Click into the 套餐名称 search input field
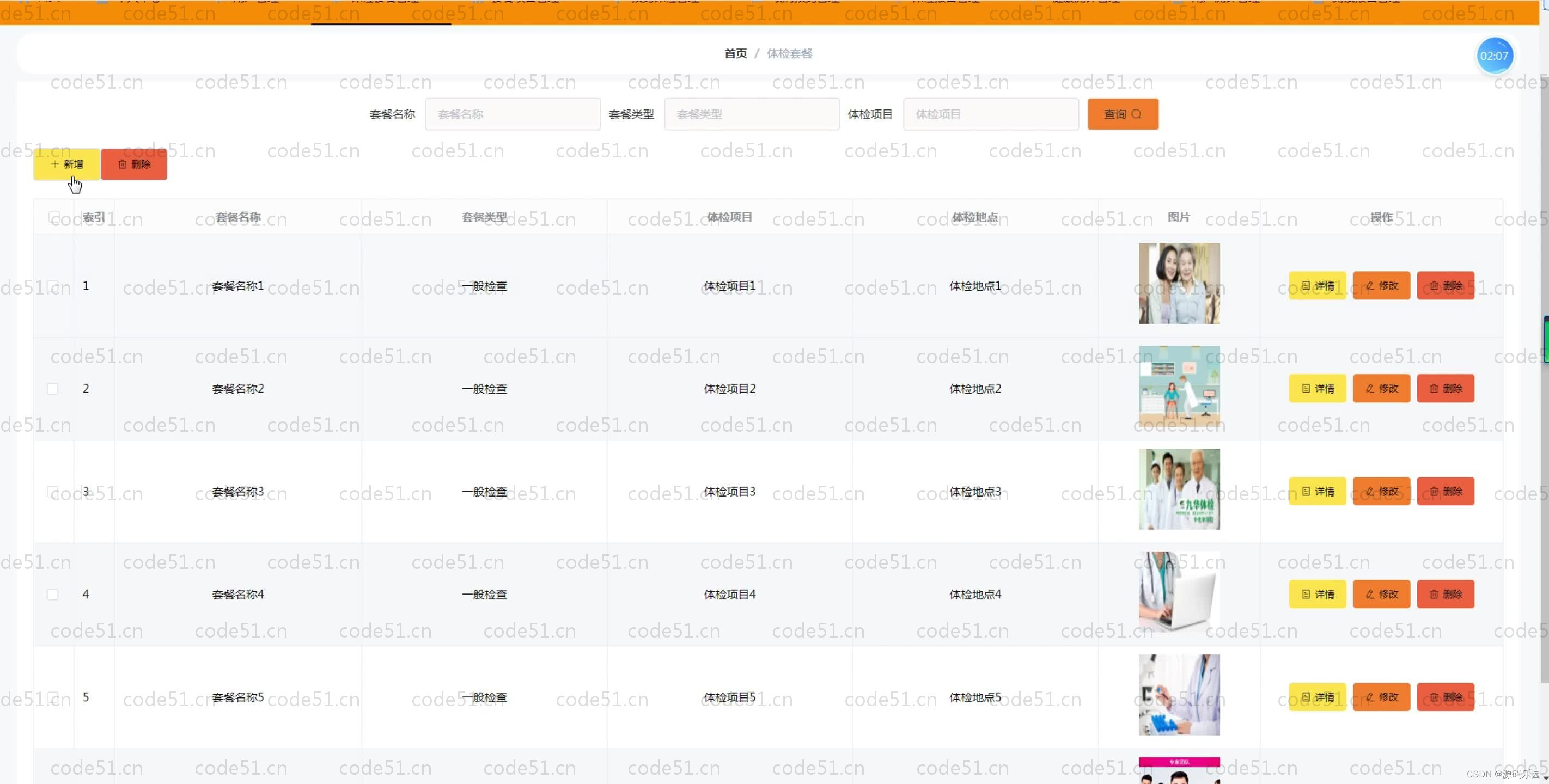Screen dimensions: 1549x784 [x=513, y=114]
